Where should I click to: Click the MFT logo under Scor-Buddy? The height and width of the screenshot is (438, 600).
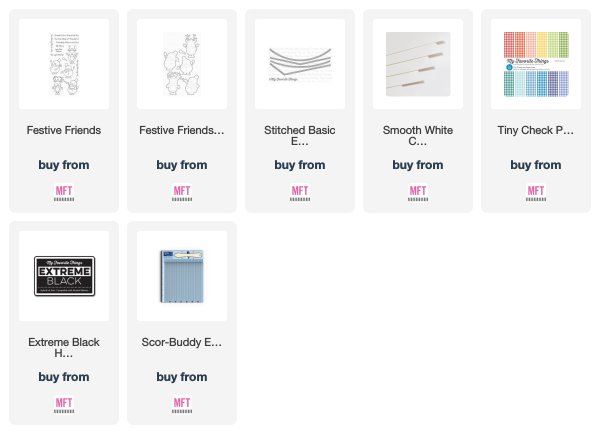coord(182,405)
